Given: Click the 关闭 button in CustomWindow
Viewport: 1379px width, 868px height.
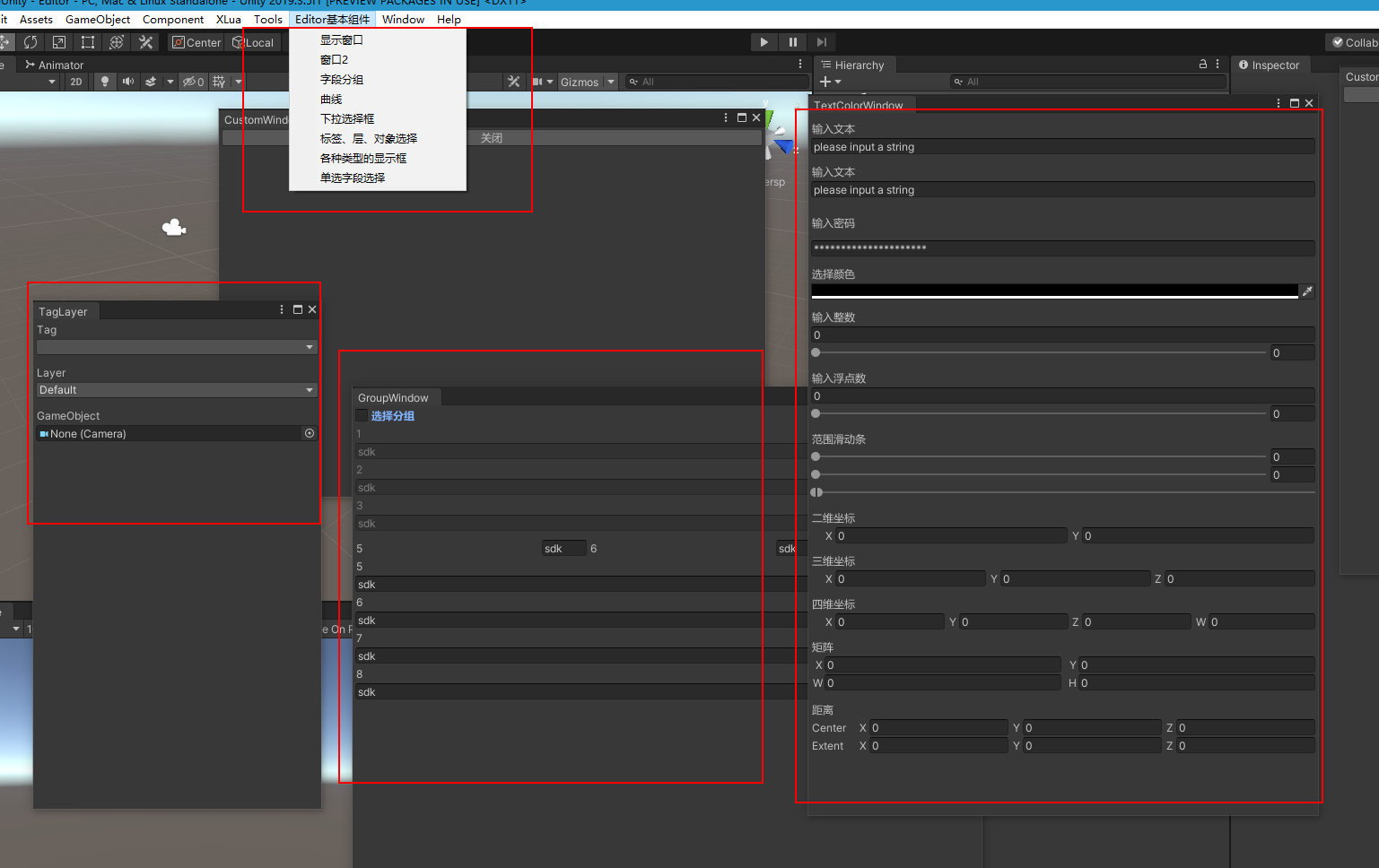Looking at the screenshot, I should click(x=492, y=138).
